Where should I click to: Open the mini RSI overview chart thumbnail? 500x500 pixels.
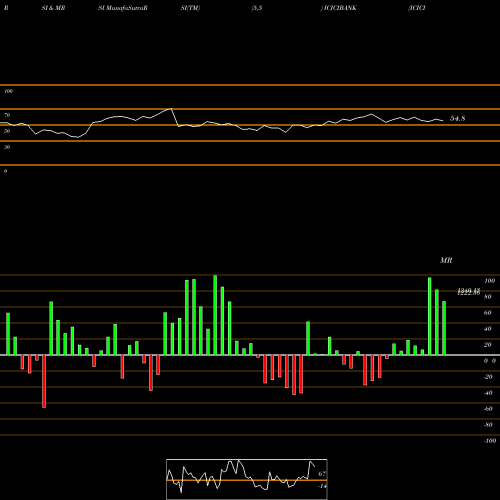click(247, 479)
